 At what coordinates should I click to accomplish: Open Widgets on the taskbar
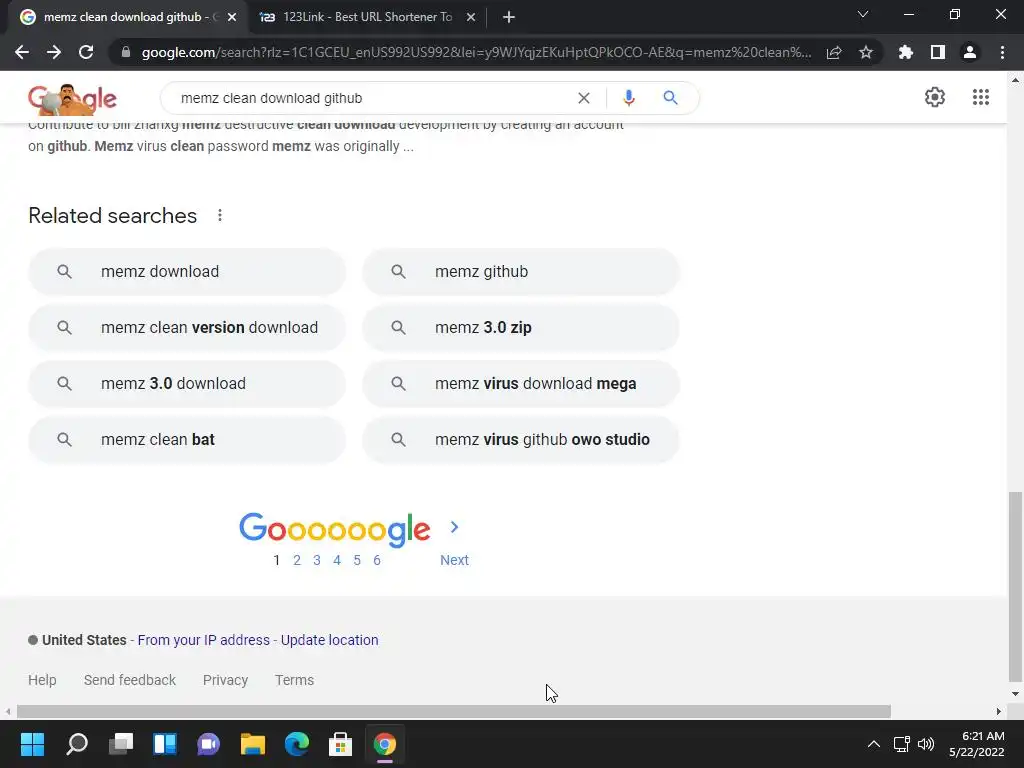[165, 744]
